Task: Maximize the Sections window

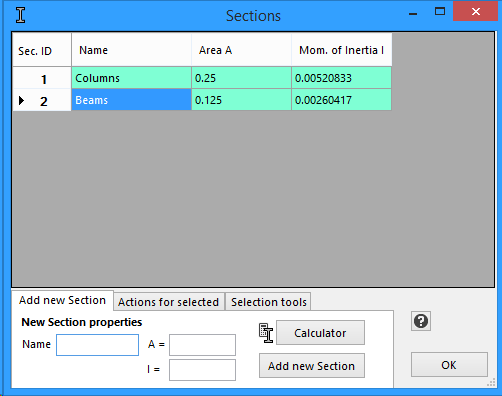Action: coord(440,12)
